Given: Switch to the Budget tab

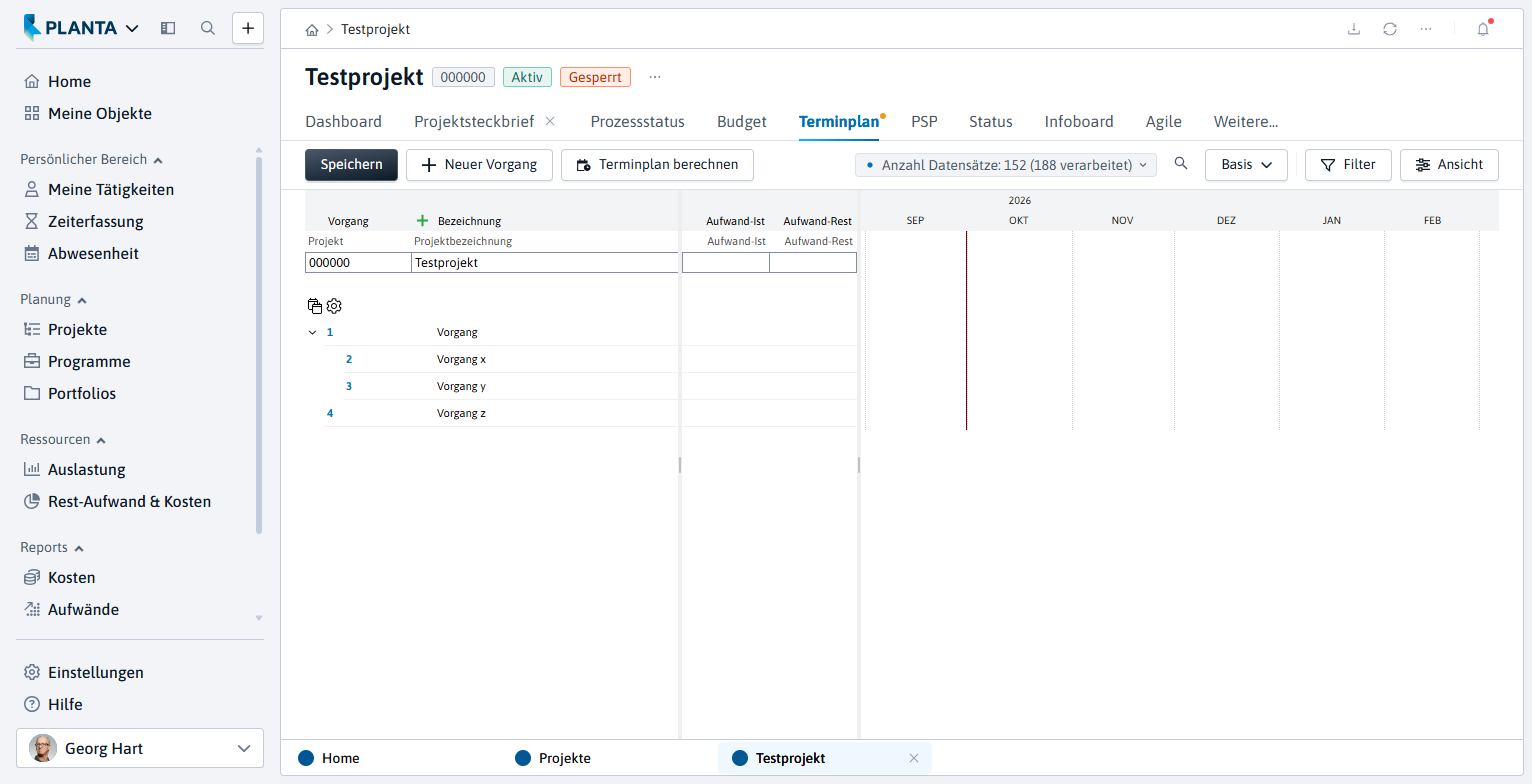Looking at the screenshot, I should (x=742, y=122).
